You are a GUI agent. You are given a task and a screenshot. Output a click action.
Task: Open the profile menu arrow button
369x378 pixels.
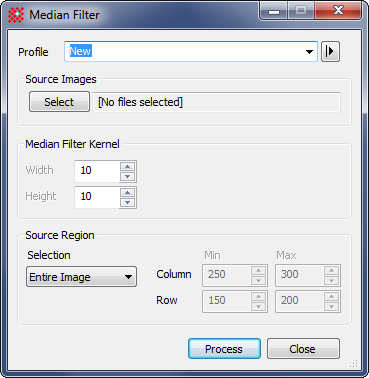click(x=330, y=52)
